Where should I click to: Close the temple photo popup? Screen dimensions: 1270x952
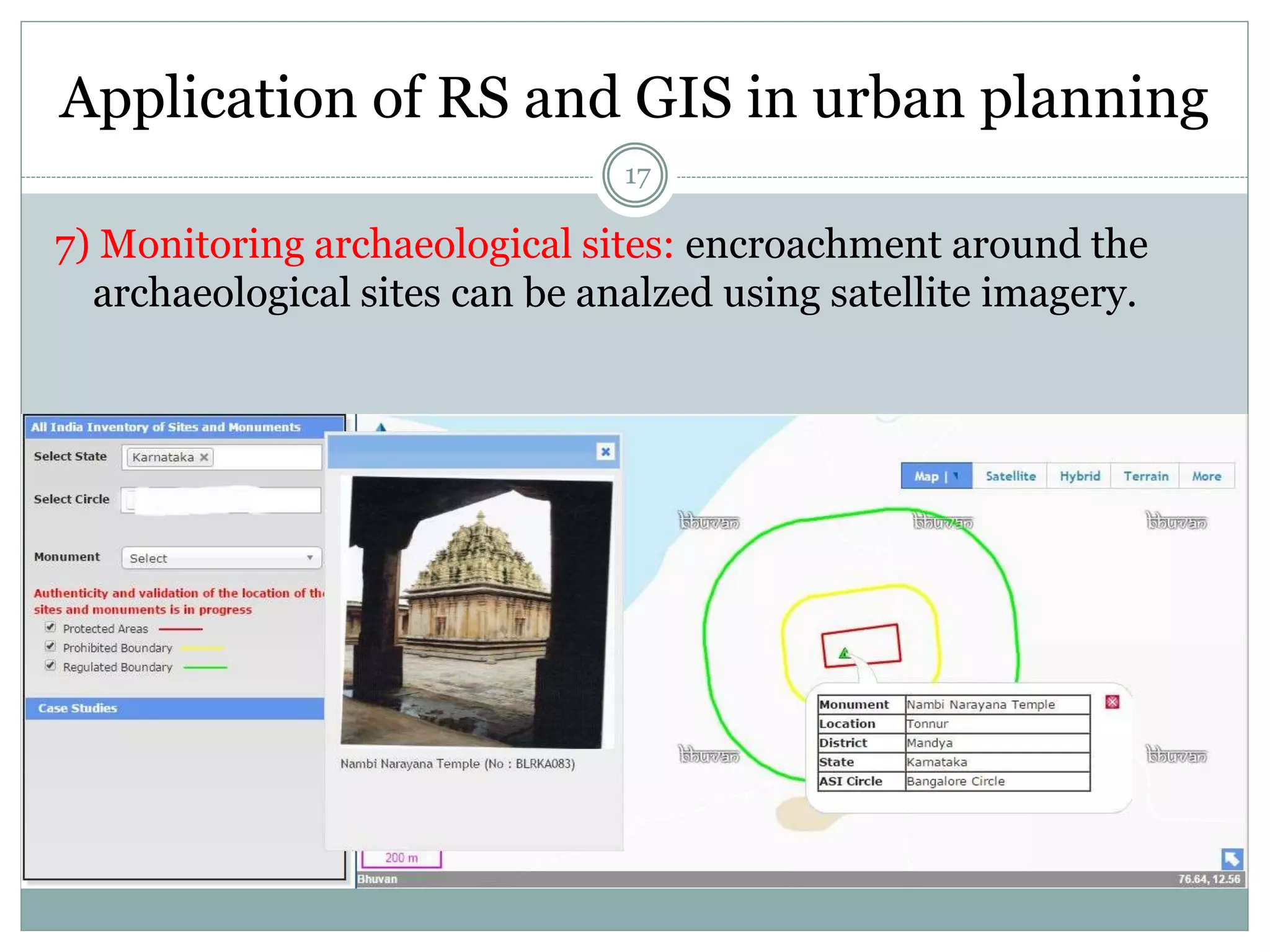605,452
